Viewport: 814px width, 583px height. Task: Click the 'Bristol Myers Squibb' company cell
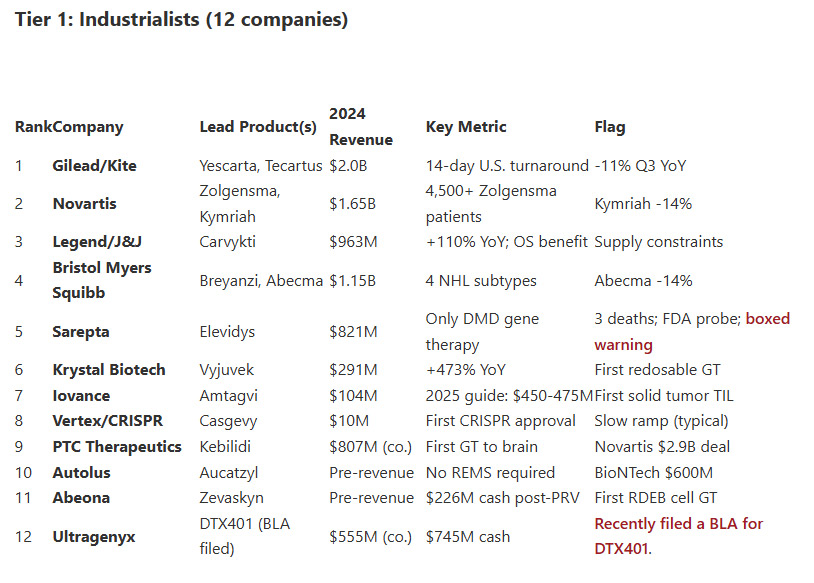click(102, 281)
